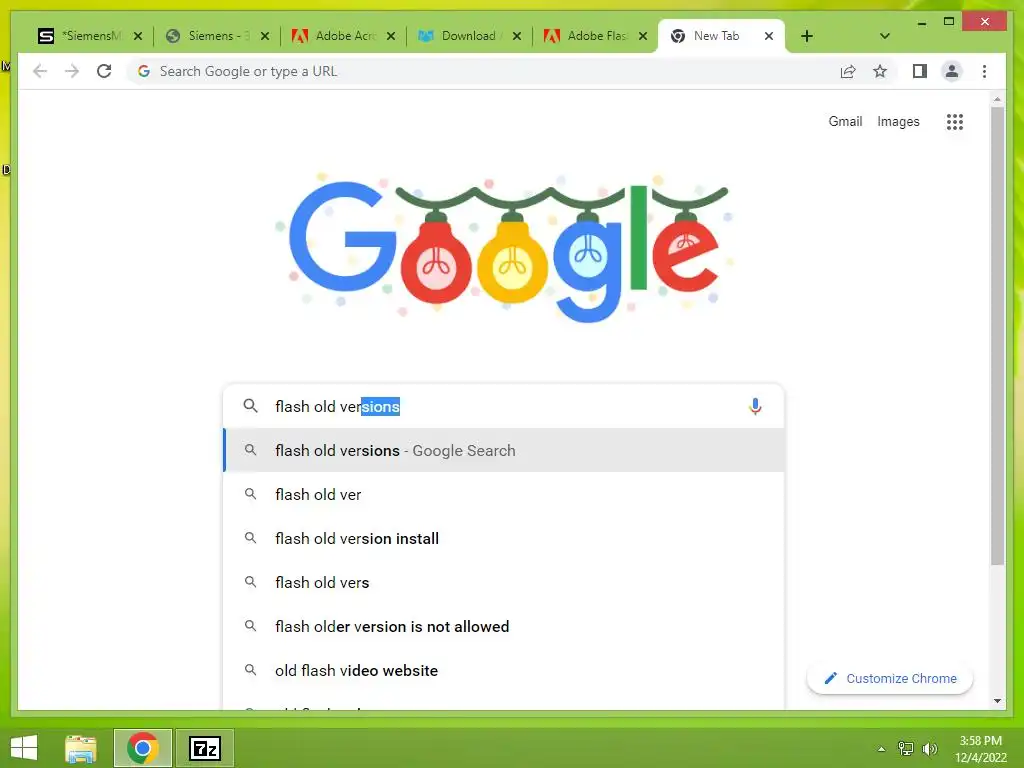Close the Siemens tab with globe icon
Screen dimensions: 1024x768
[264, 36]
